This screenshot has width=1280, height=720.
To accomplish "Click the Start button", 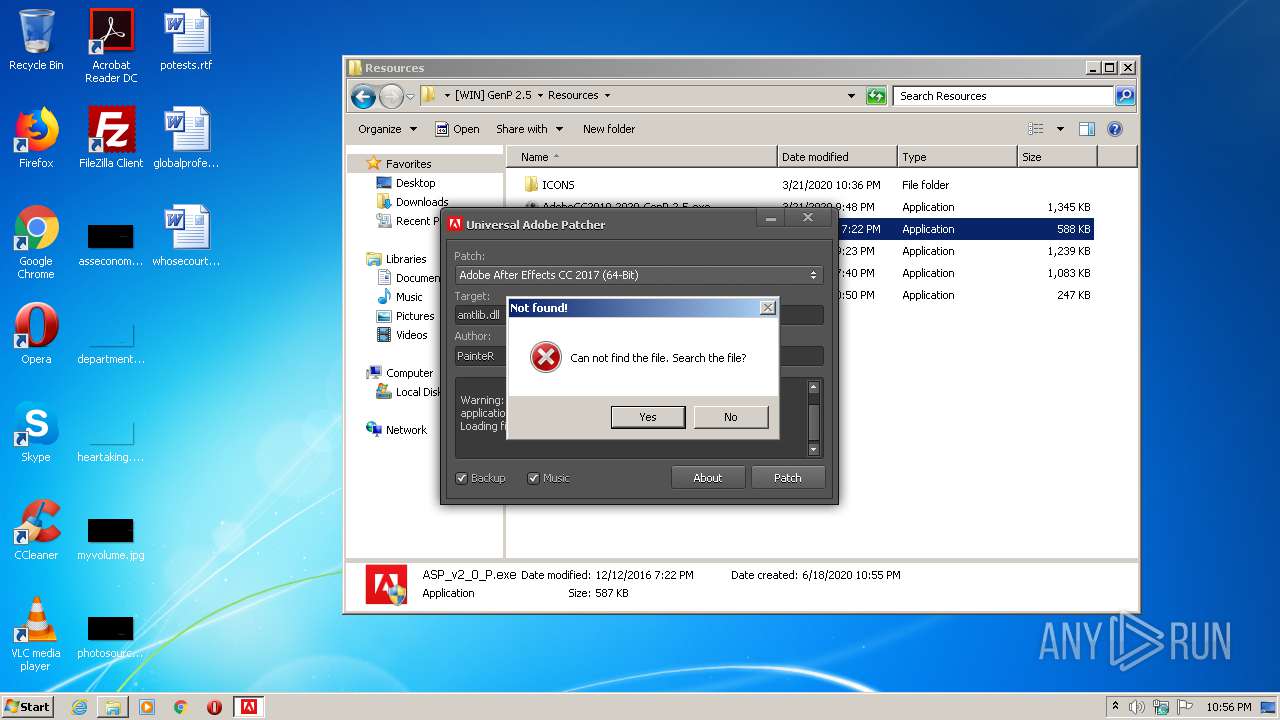I will [x=28, y=707].
